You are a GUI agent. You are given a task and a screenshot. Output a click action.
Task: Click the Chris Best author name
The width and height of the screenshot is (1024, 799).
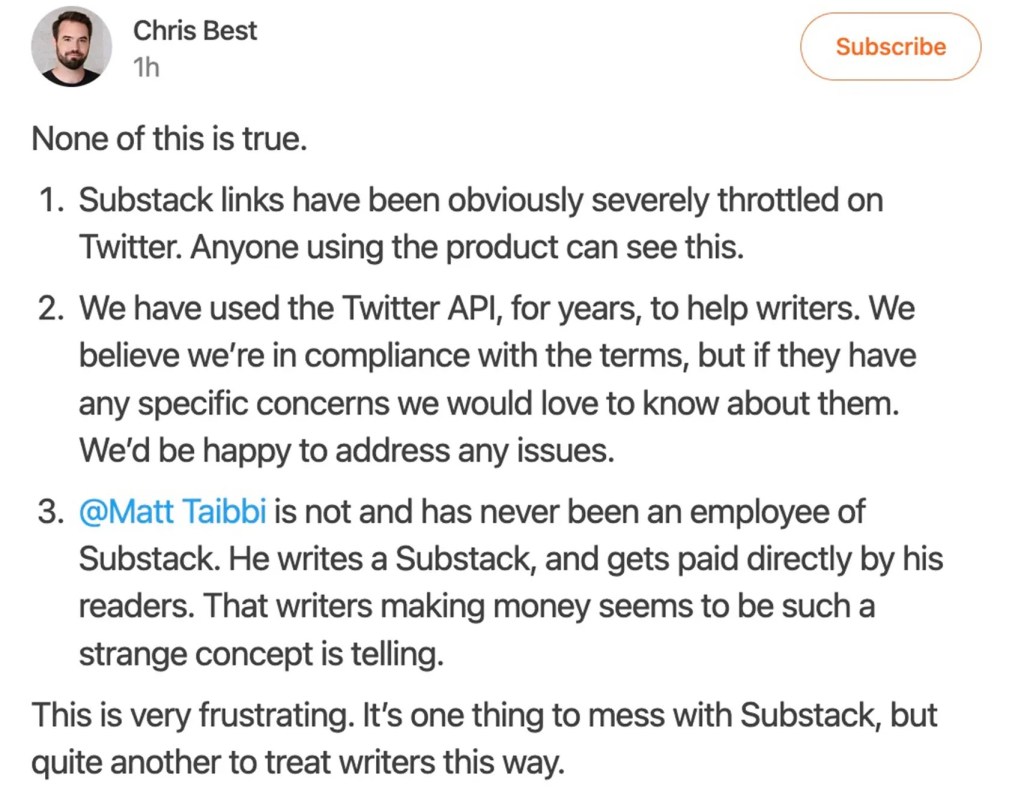pyautogui.click(x=195, y=31)
